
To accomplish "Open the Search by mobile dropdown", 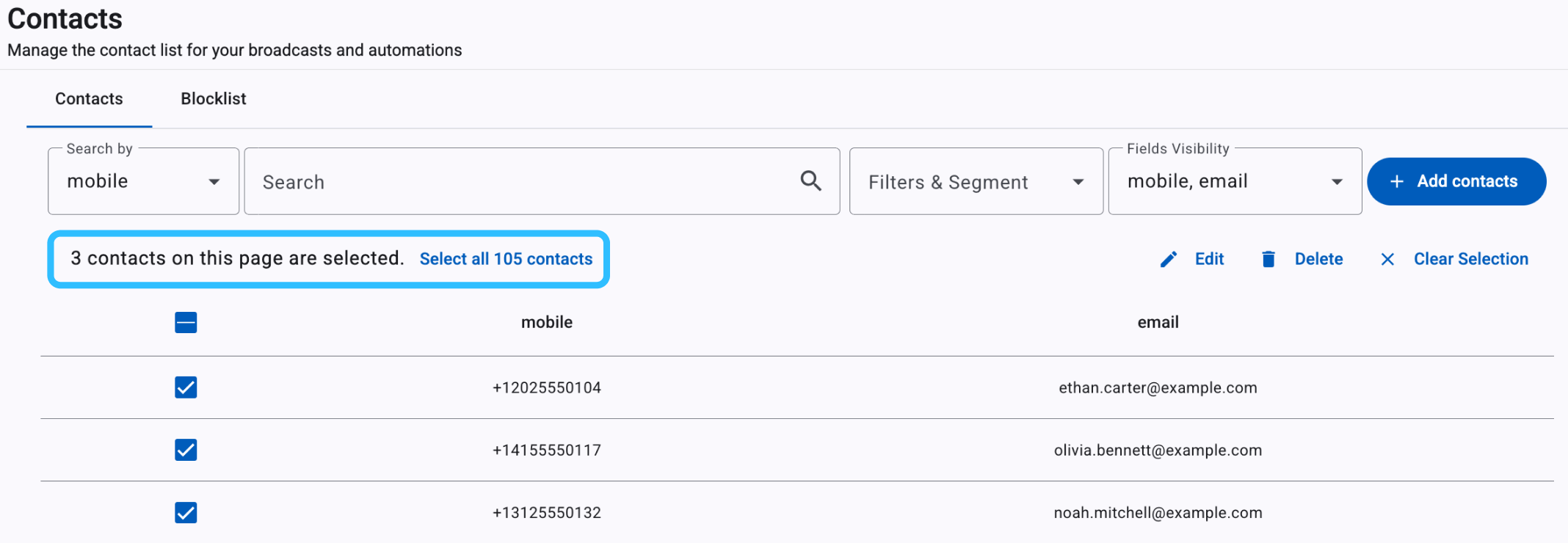I will coord(143,181).
